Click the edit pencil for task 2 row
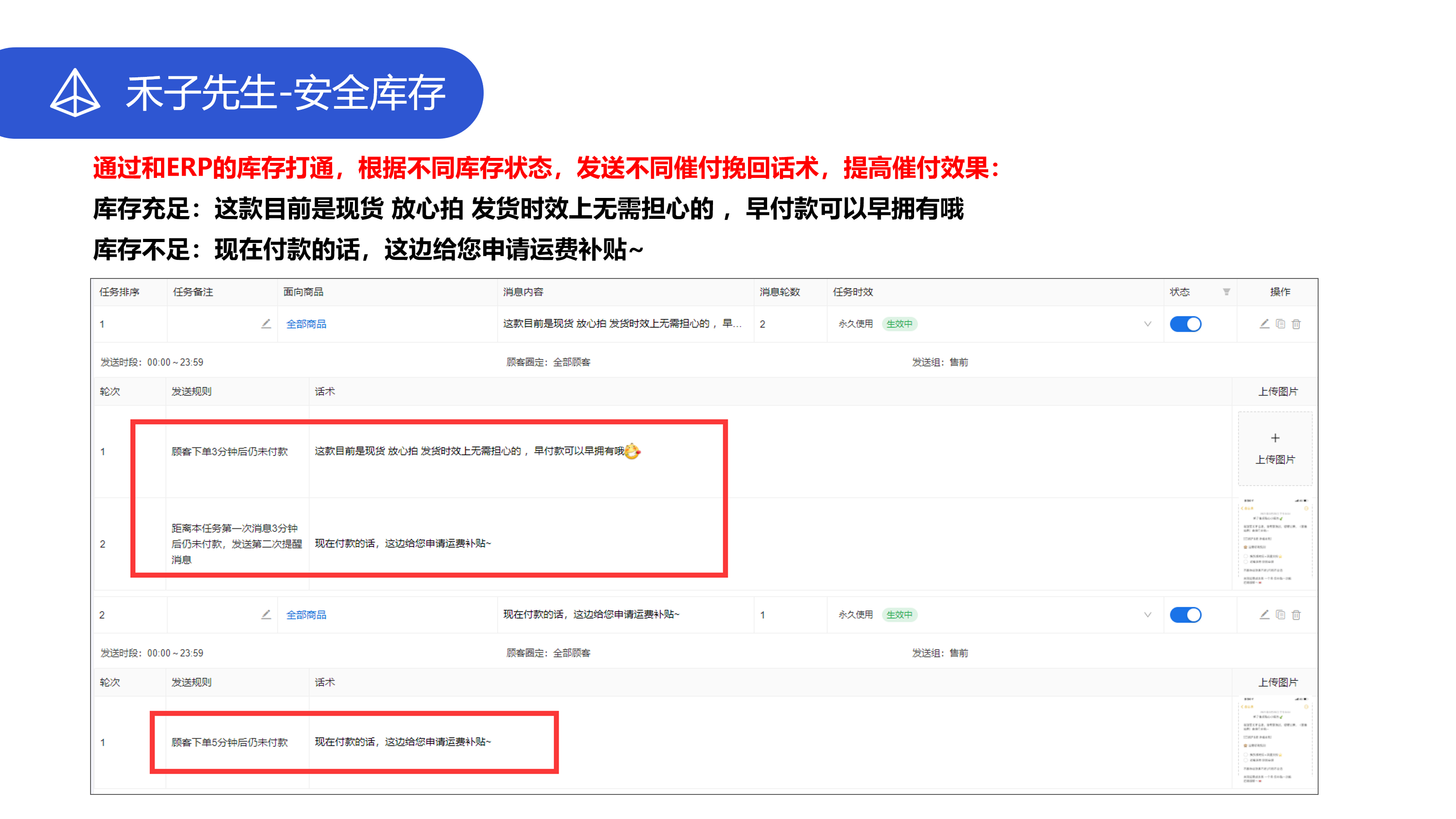 tap(1264, 614)
